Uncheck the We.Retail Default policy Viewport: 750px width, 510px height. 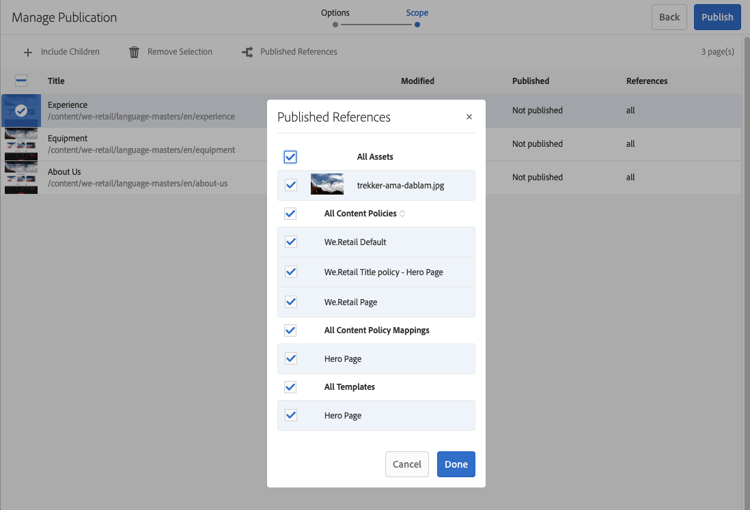click(x=290, y=242)
